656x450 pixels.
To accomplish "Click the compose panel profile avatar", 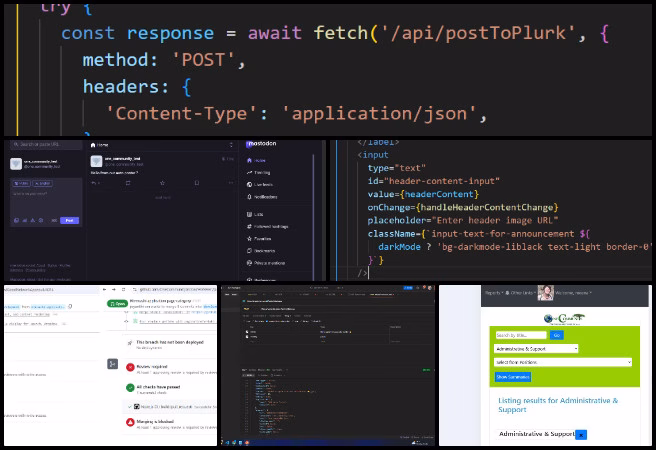I will pos(16,164).
